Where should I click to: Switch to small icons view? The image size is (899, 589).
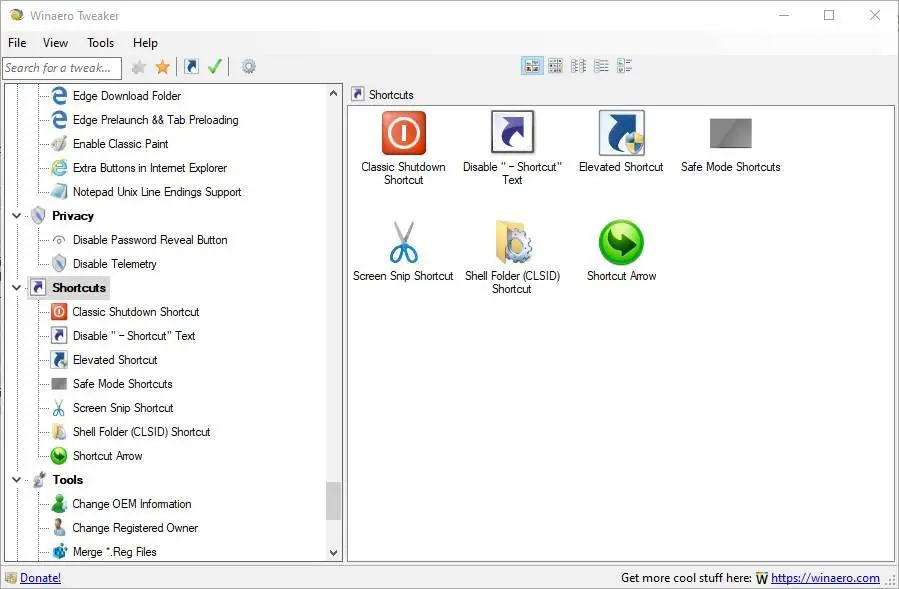(x=579, y=66)
